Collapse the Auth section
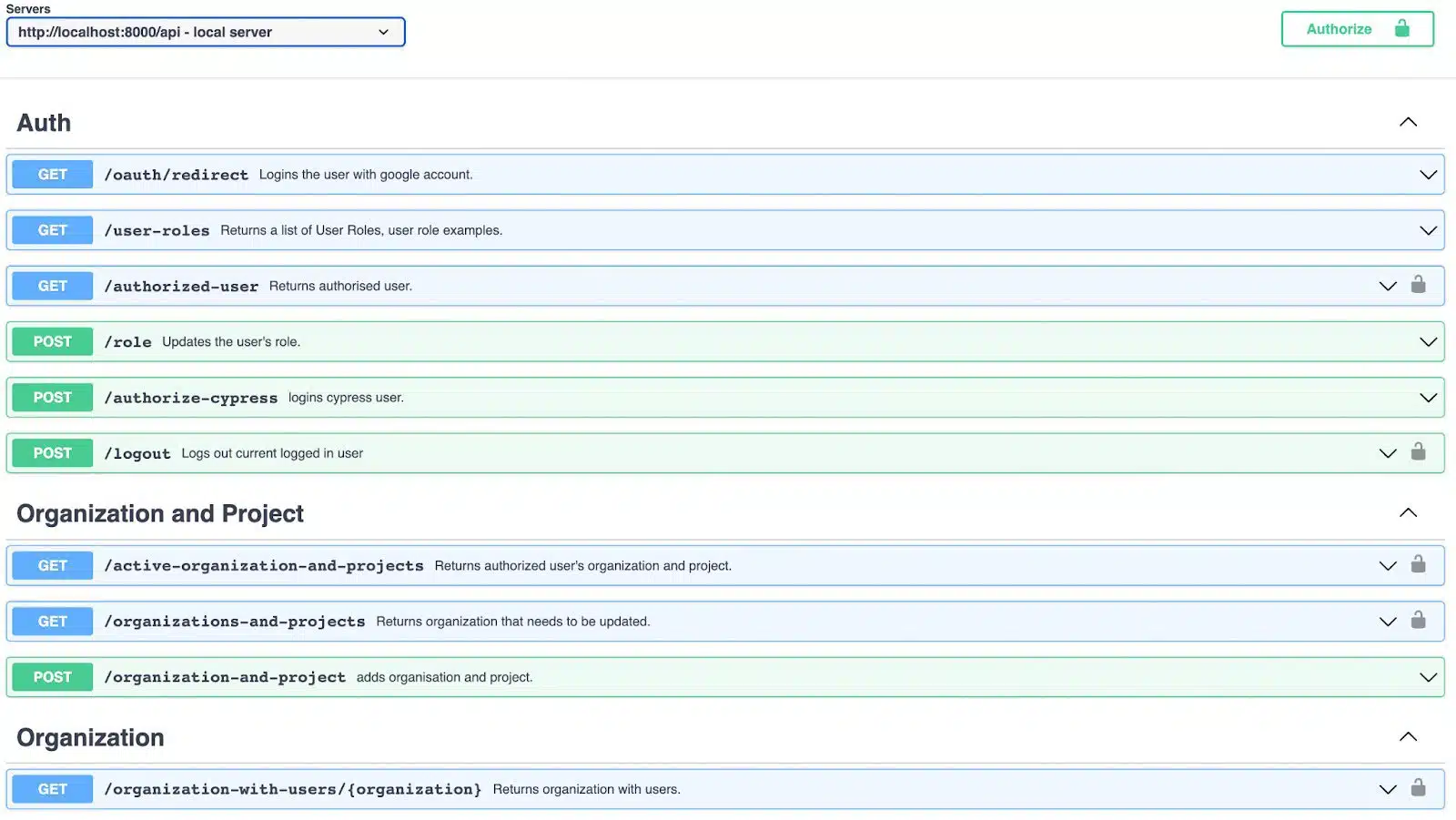The width and height of the screenshot is (1456, 820). click(x=1408, y=121)
